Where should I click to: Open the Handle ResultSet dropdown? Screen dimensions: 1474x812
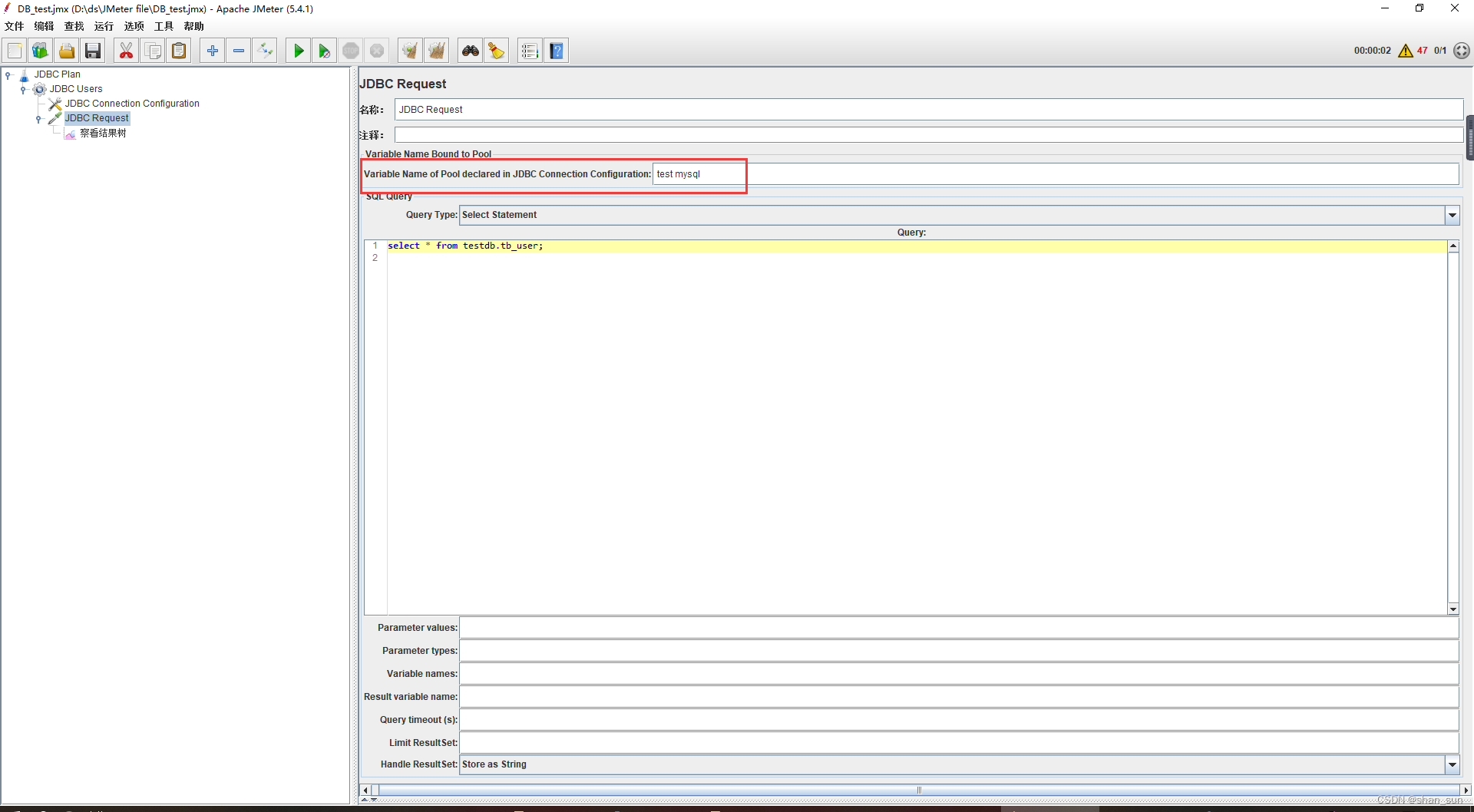point(1452,764)
